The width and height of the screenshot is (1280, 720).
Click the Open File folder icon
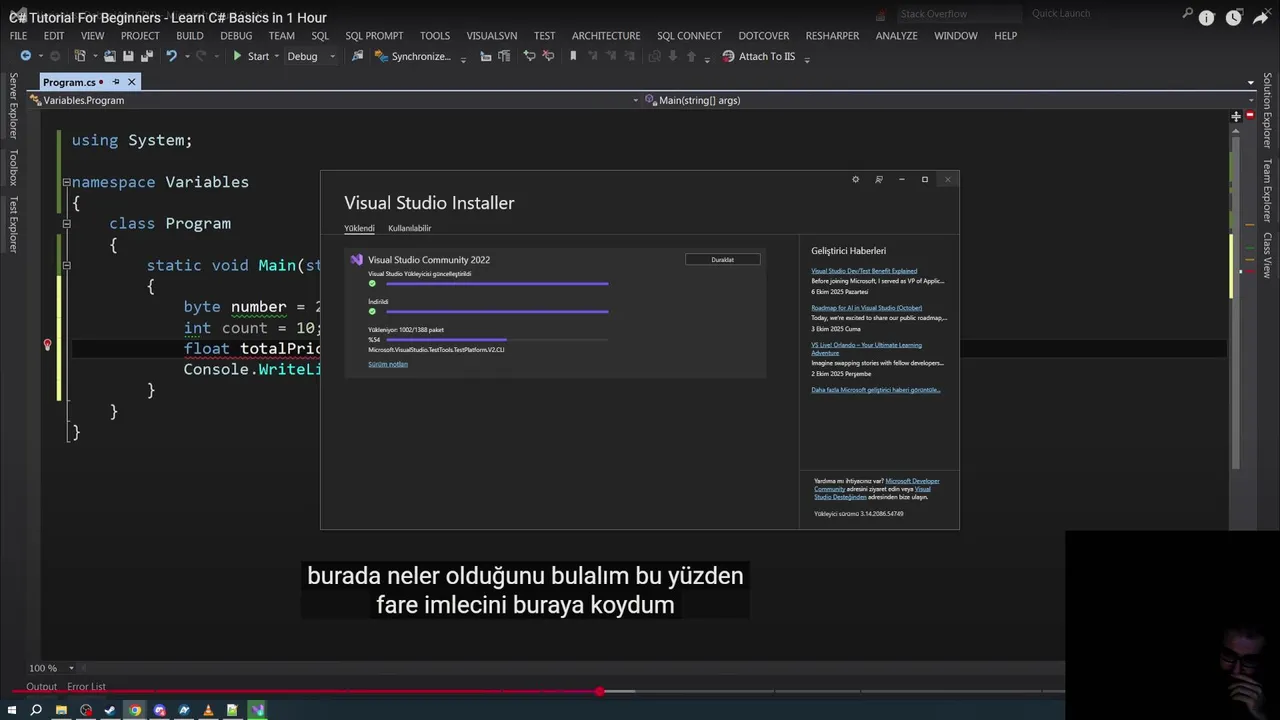click(x=110, y=56)
